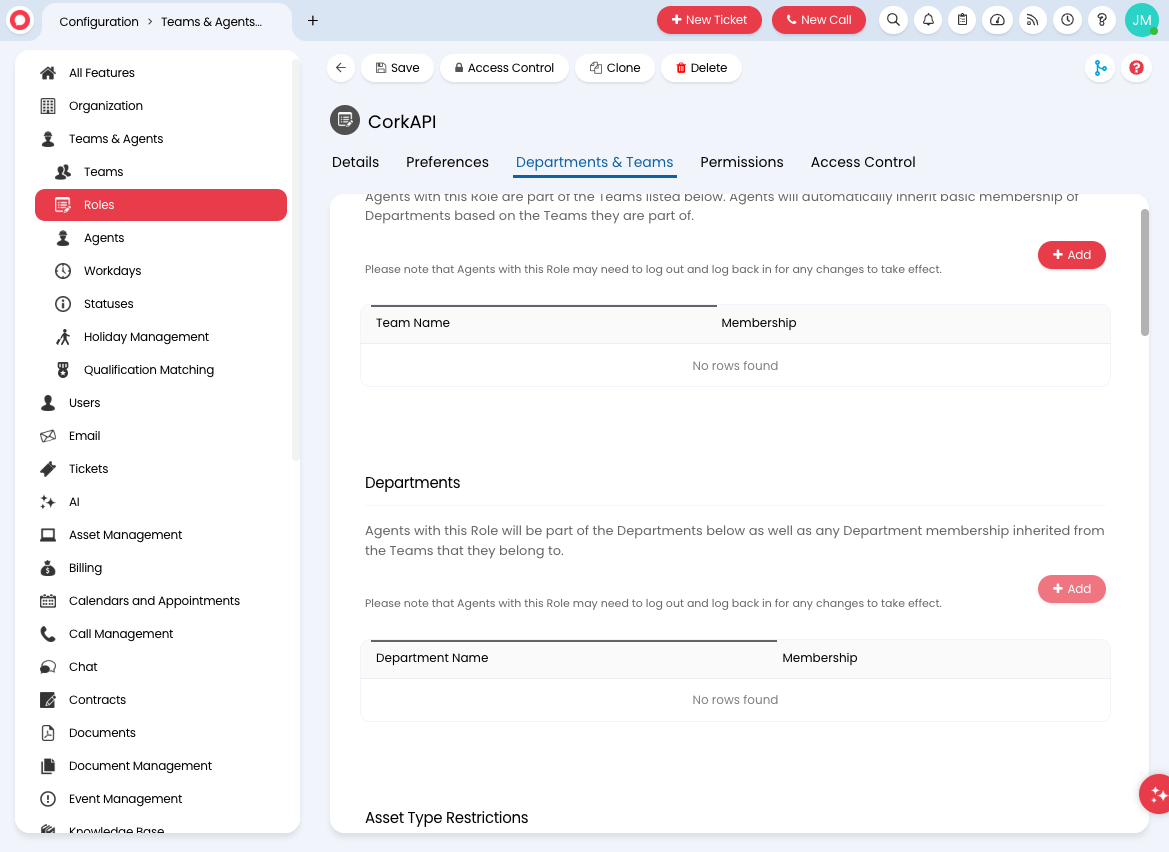Open Agents in sidebar
This screenshot has width=1169, height=852.
pos(160,238)
